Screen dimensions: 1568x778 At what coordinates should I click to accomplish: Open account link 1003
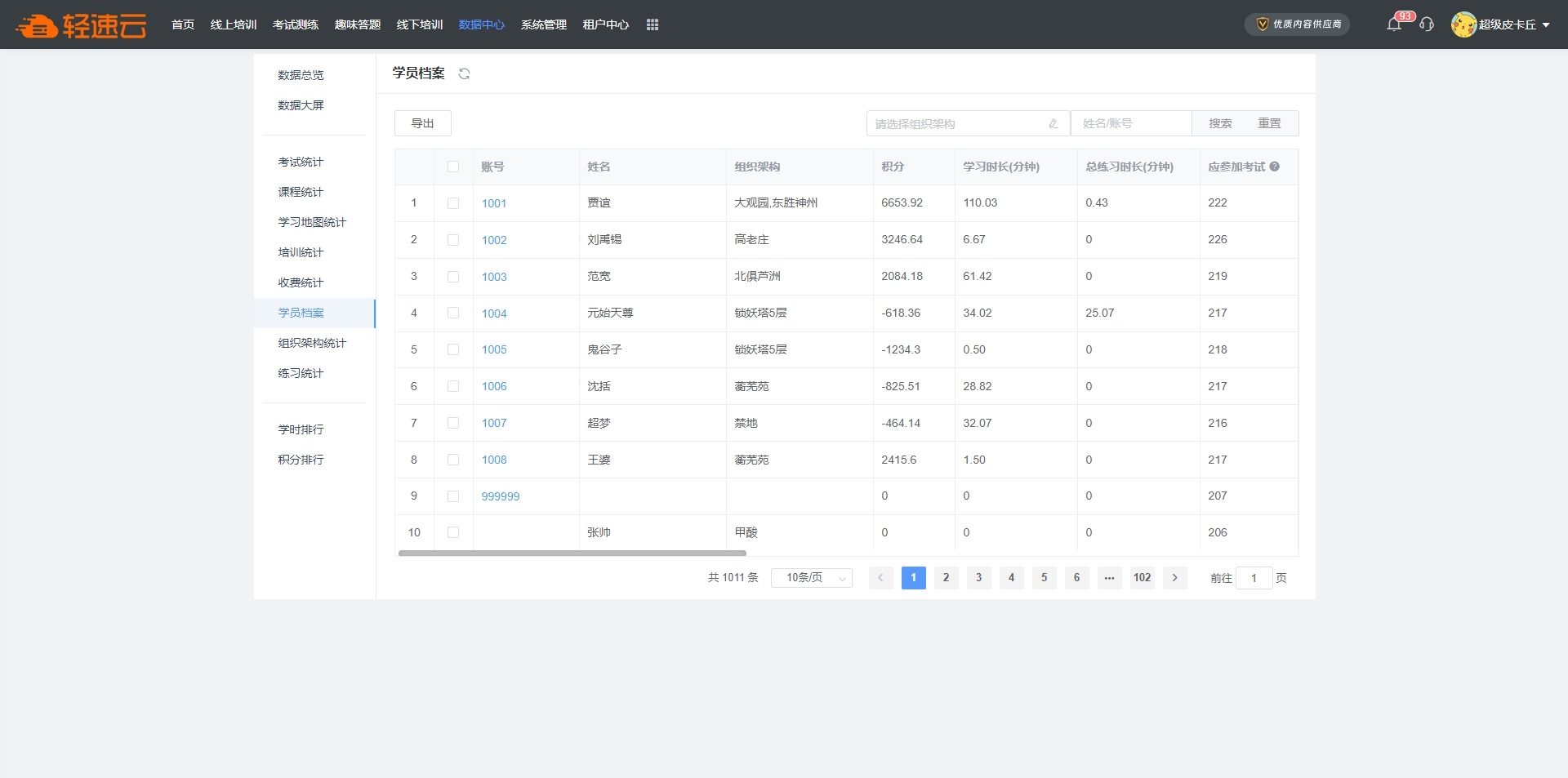click(x=494, y=277)
